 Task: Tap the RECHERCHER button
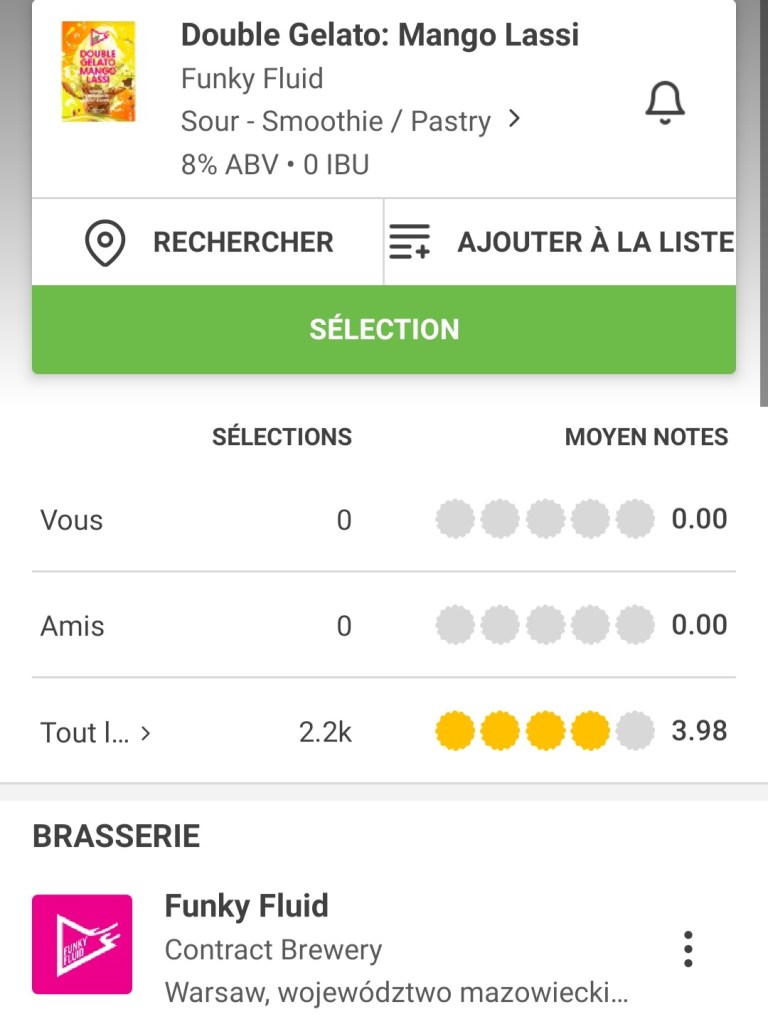pyautogui.click(x=242, y=242)
